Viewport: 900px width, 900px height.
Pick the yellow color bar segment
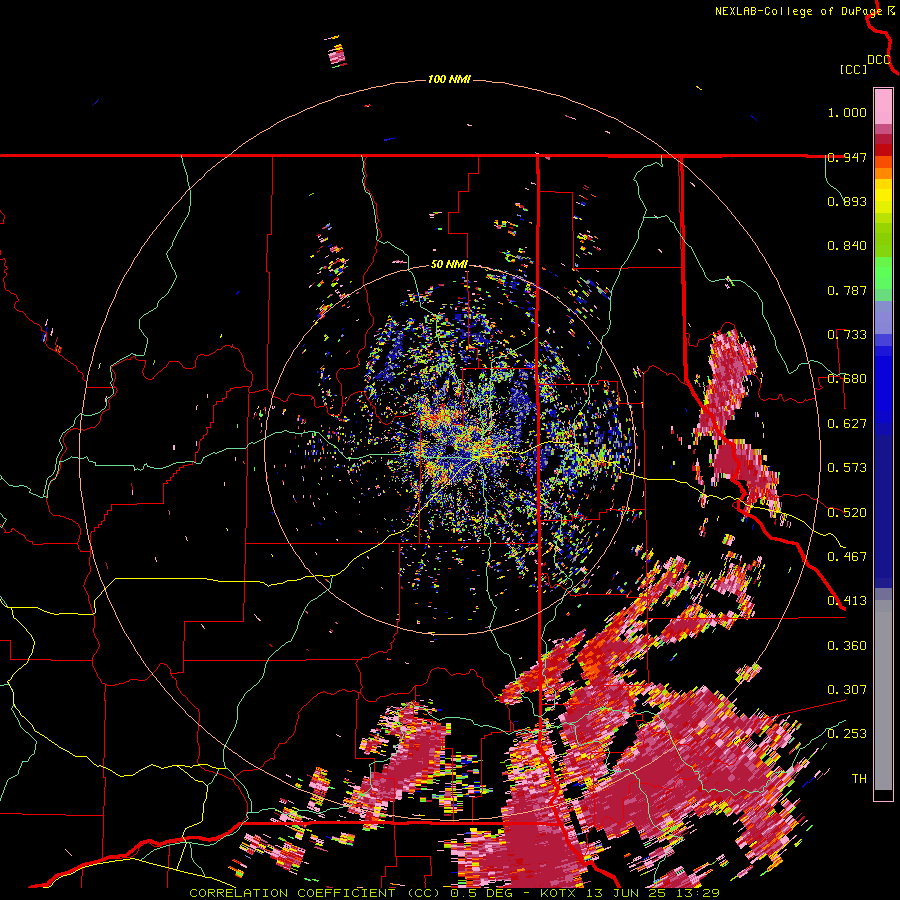click(883, 196)
